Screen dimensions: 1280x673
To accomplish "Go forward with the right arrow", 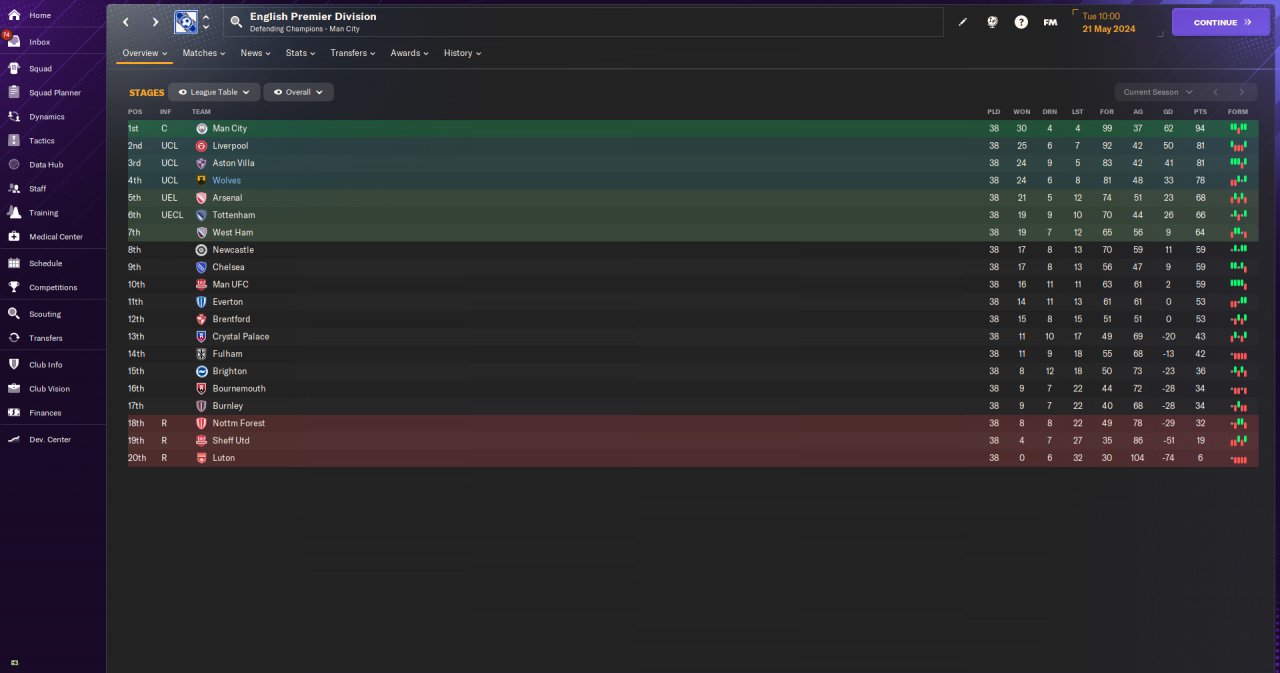I will (155, 22).
